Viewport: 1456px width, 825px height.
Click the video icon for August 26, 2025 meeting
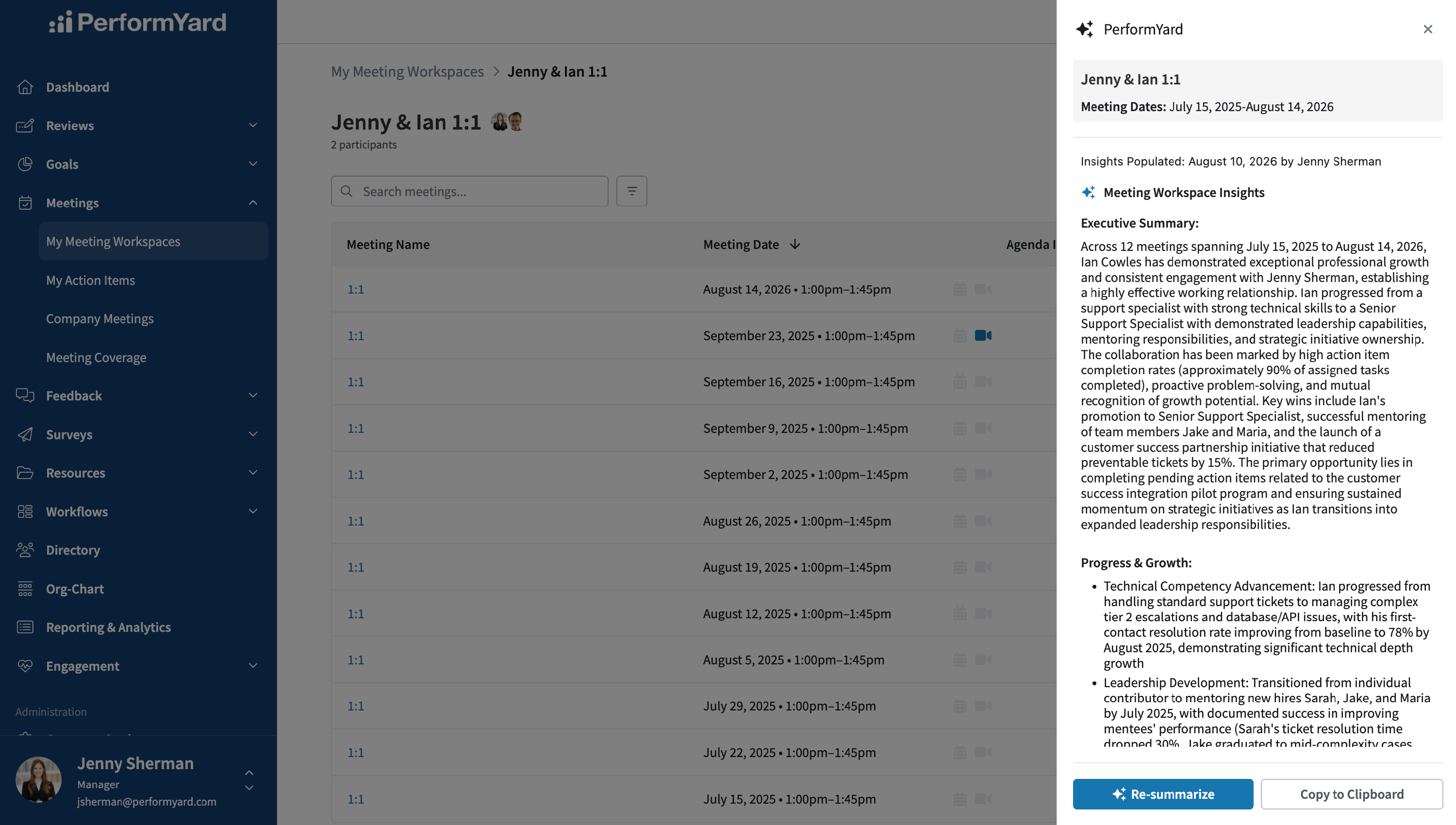(x=983, y=521)
